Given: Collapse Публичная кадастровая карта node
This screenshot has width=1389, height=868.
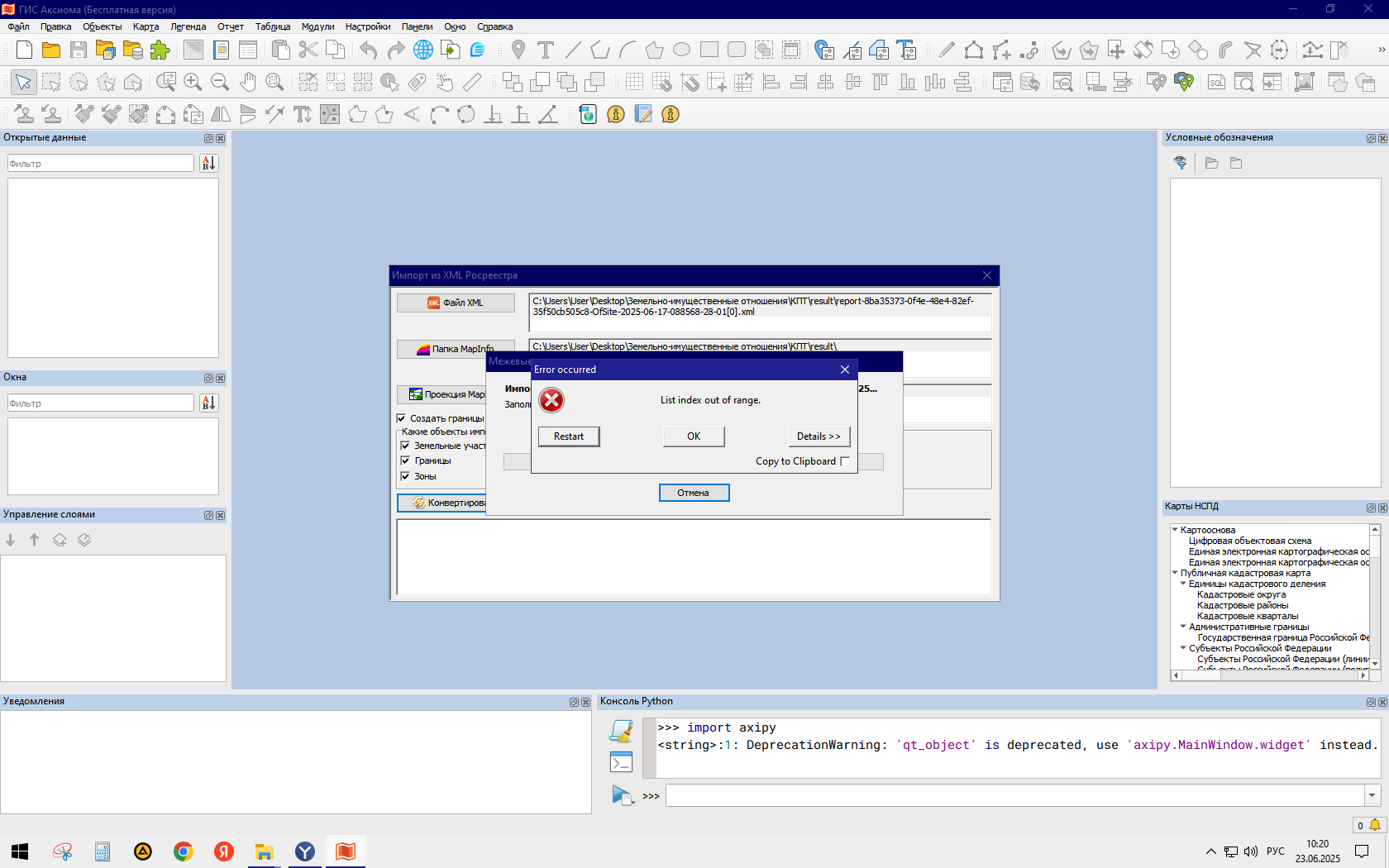Looking at the screenshot, I should [x=1175, y=573].
